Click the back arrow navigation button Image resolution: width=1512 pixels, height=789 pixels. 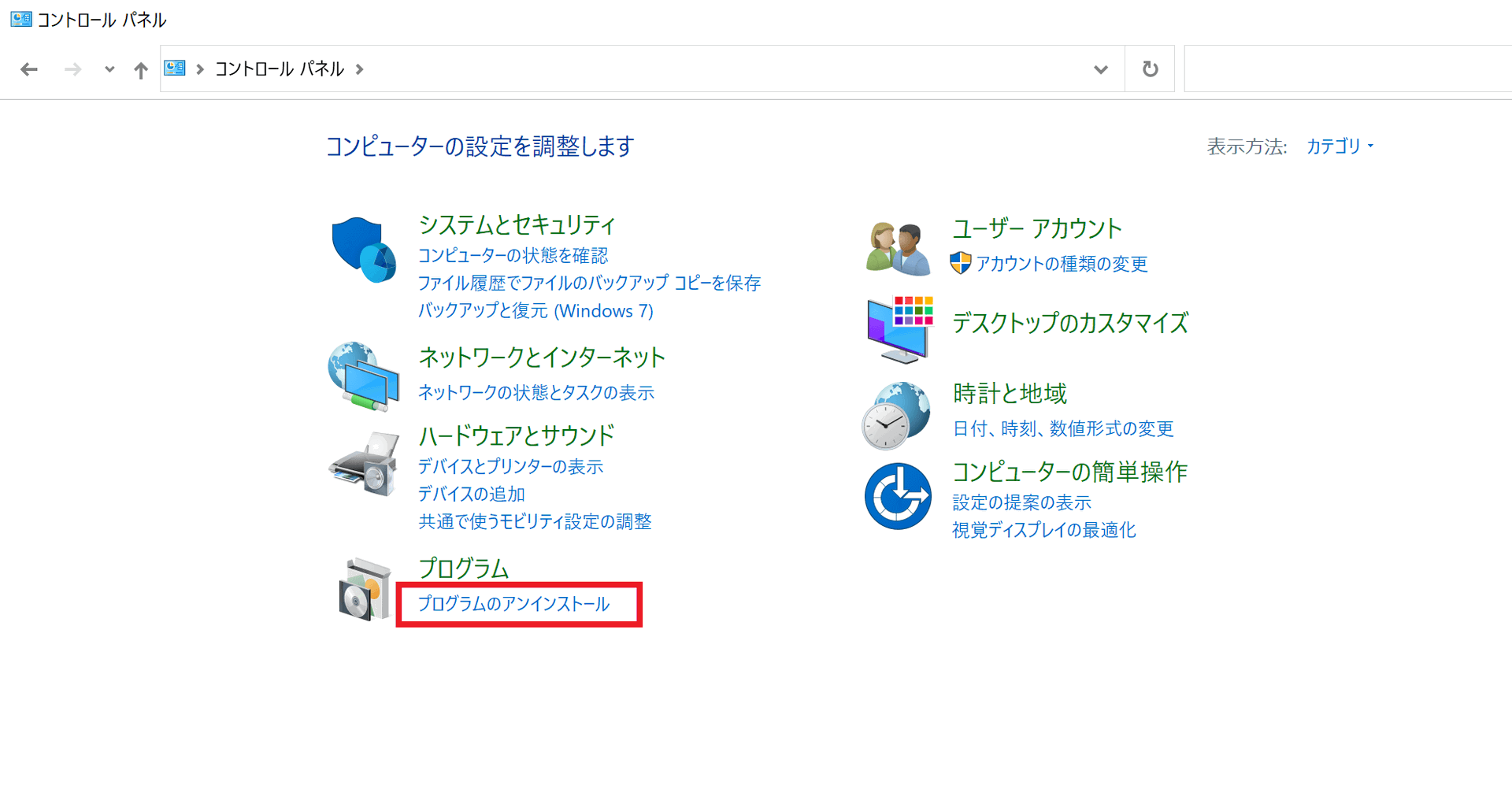pyautogui.click(x=29, y=69)
